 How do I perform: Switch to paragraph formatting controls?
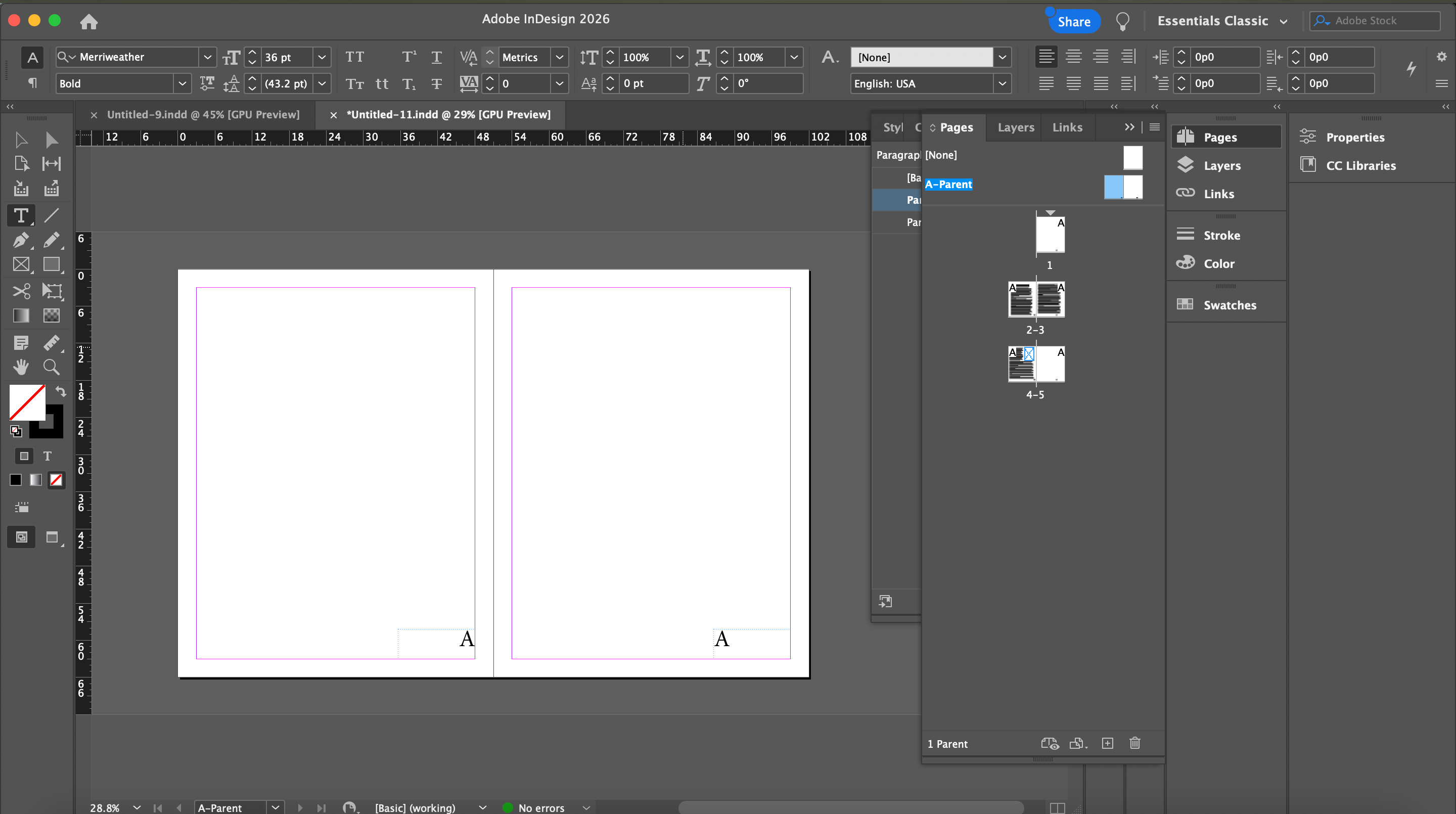[32, 83]
